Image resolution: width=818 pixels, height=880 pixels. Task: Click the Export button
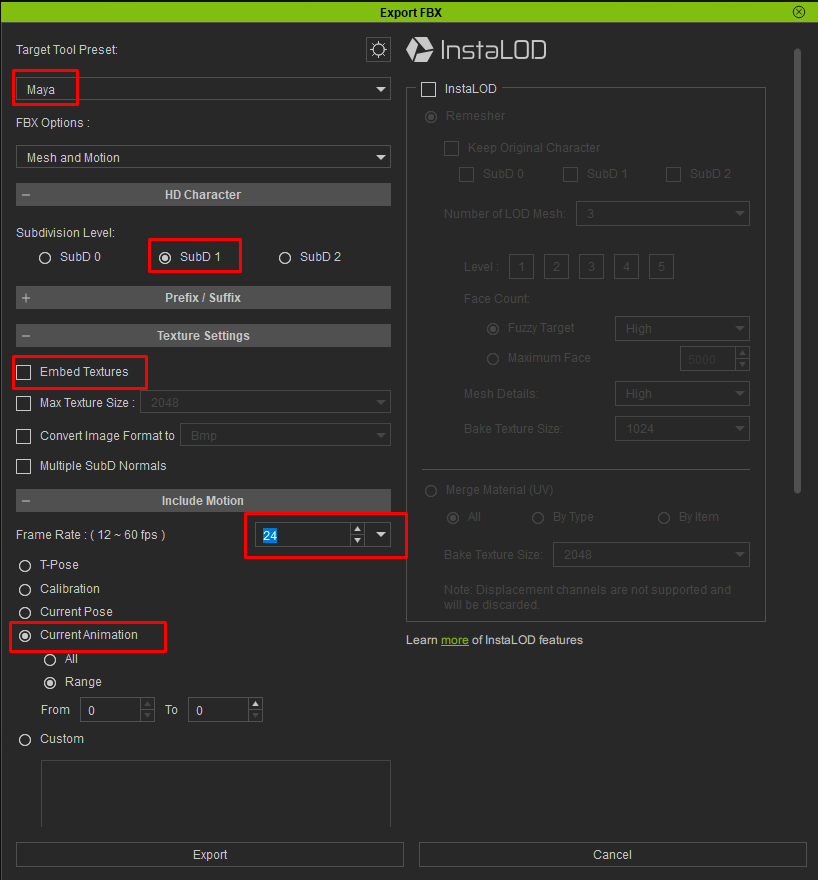[210, 855]
